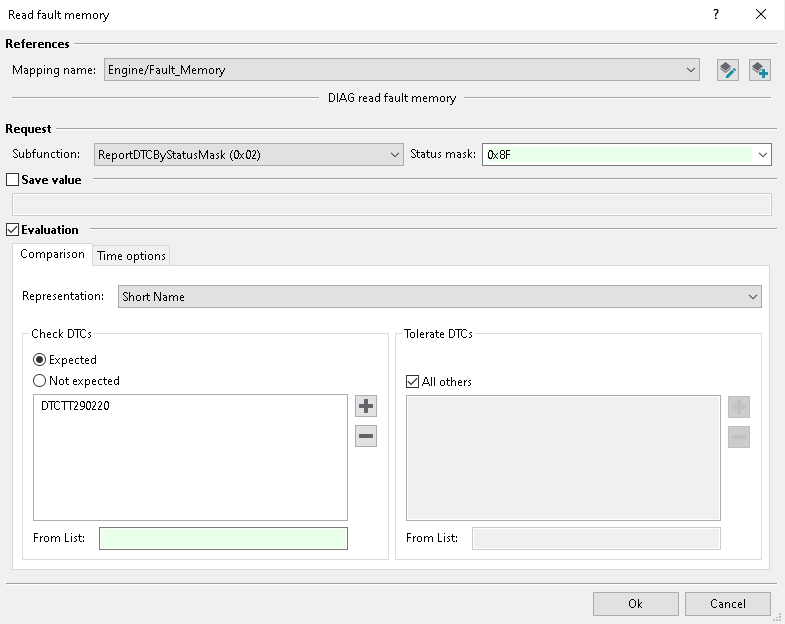Click the Tolerate DTCs list box
This screenshot has width=785, height=624.
563,458
